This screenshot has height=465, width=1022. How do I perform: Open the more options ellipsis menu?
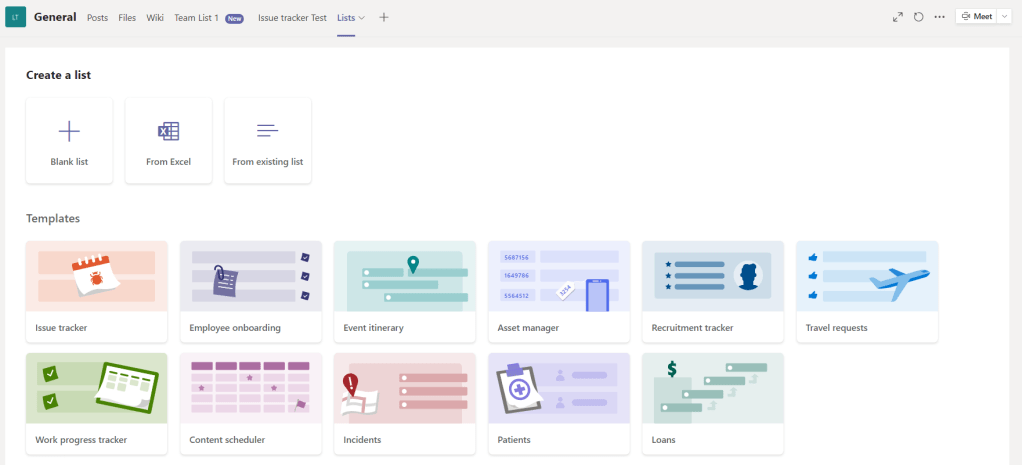(939, 17)
